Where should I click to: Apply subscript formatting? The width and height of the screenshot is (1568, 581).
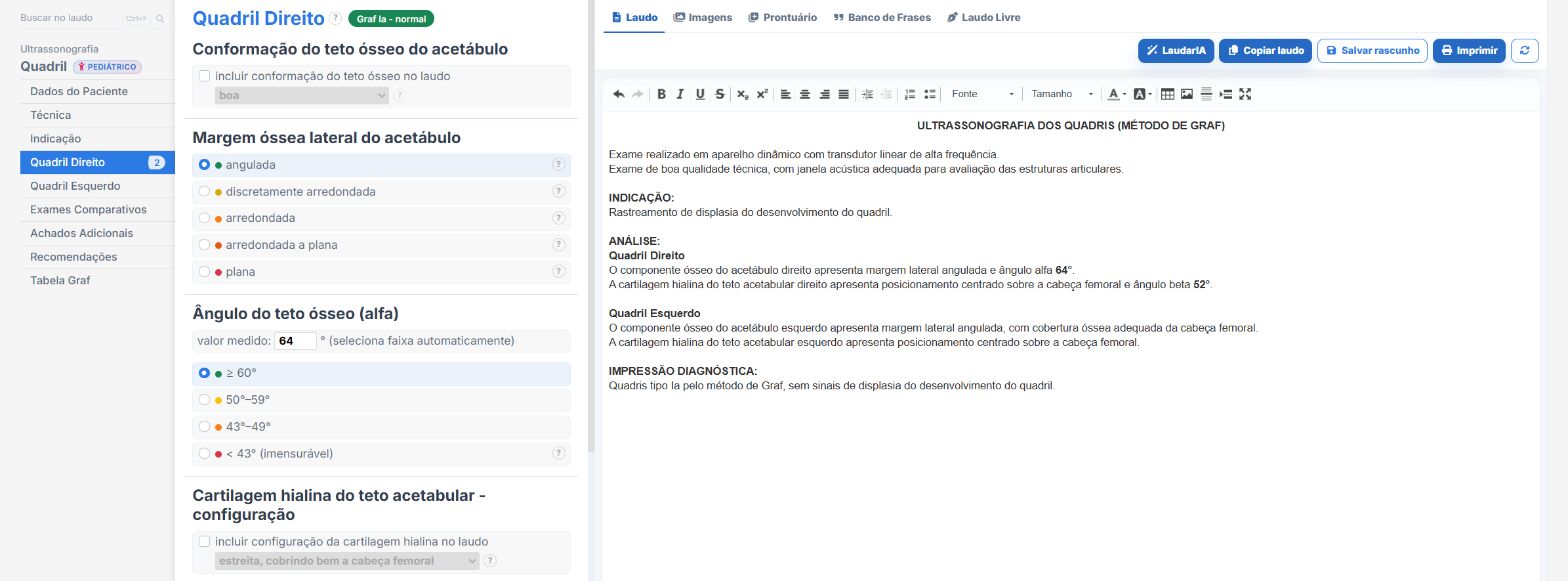tap(742, 94)
